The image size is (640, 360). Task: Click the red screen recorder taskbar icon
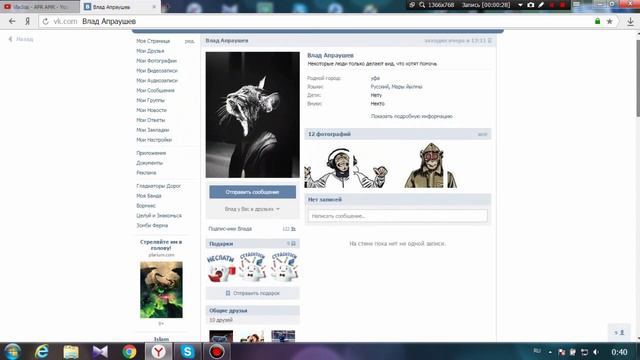216,351
